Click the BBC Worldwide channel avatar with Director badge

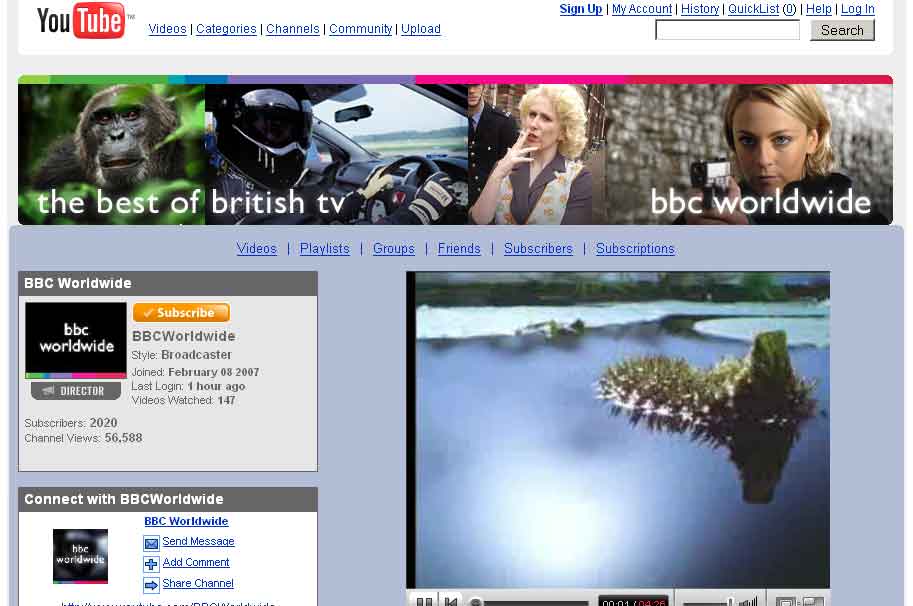[x=76, y=341]
